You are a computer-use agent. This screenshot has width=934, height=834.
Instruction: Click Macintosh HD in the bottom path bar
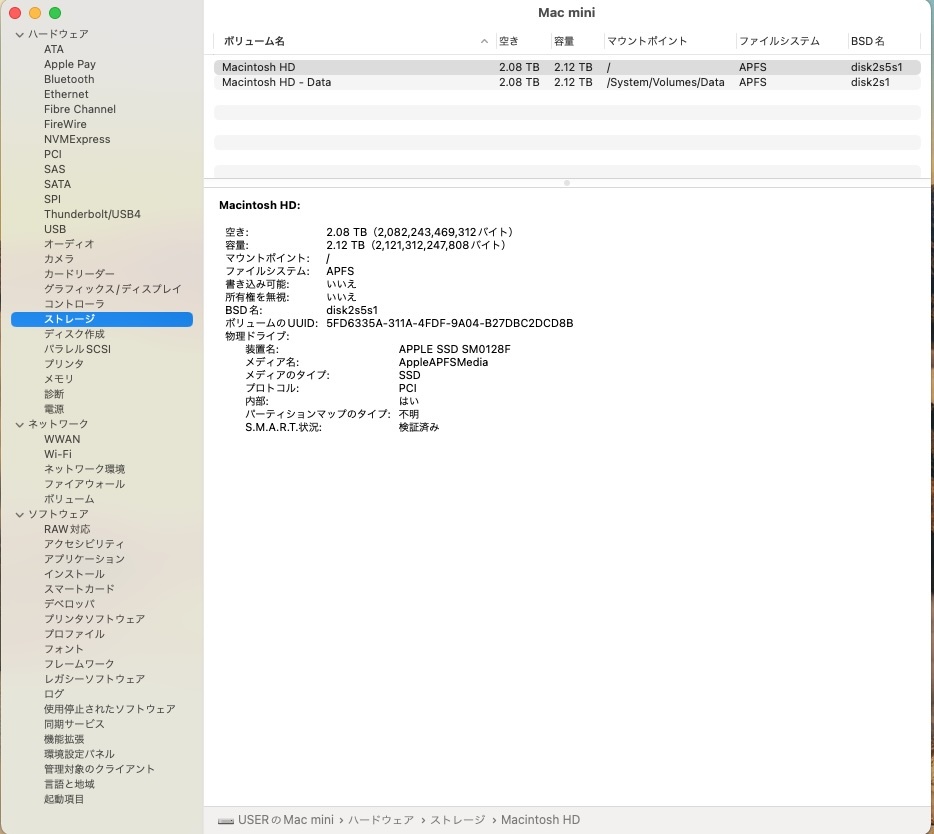pos(540,820)
